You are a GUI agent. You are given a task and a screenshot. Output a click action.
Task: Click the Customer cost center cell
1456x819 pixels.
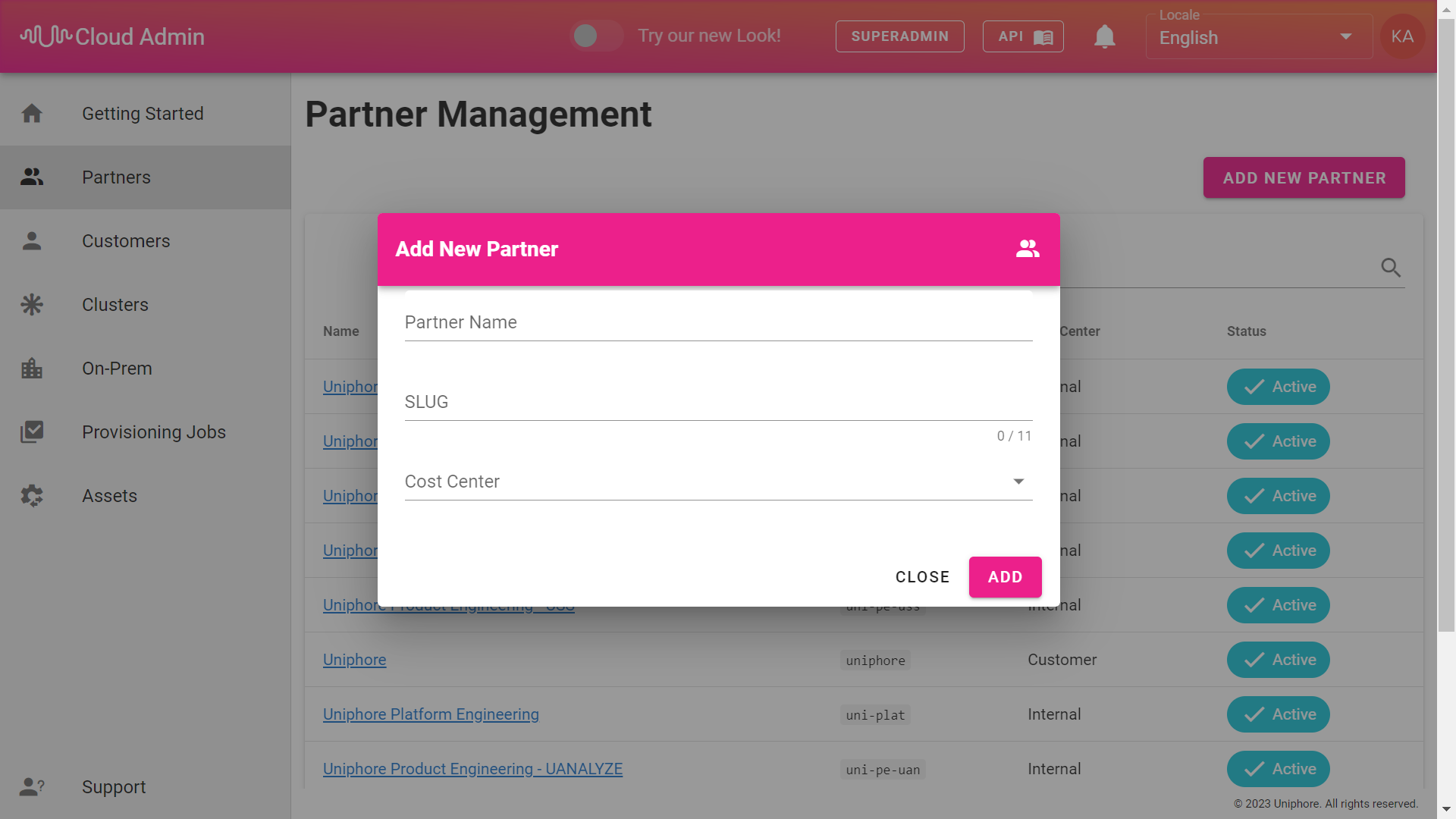click(1062, 660)
